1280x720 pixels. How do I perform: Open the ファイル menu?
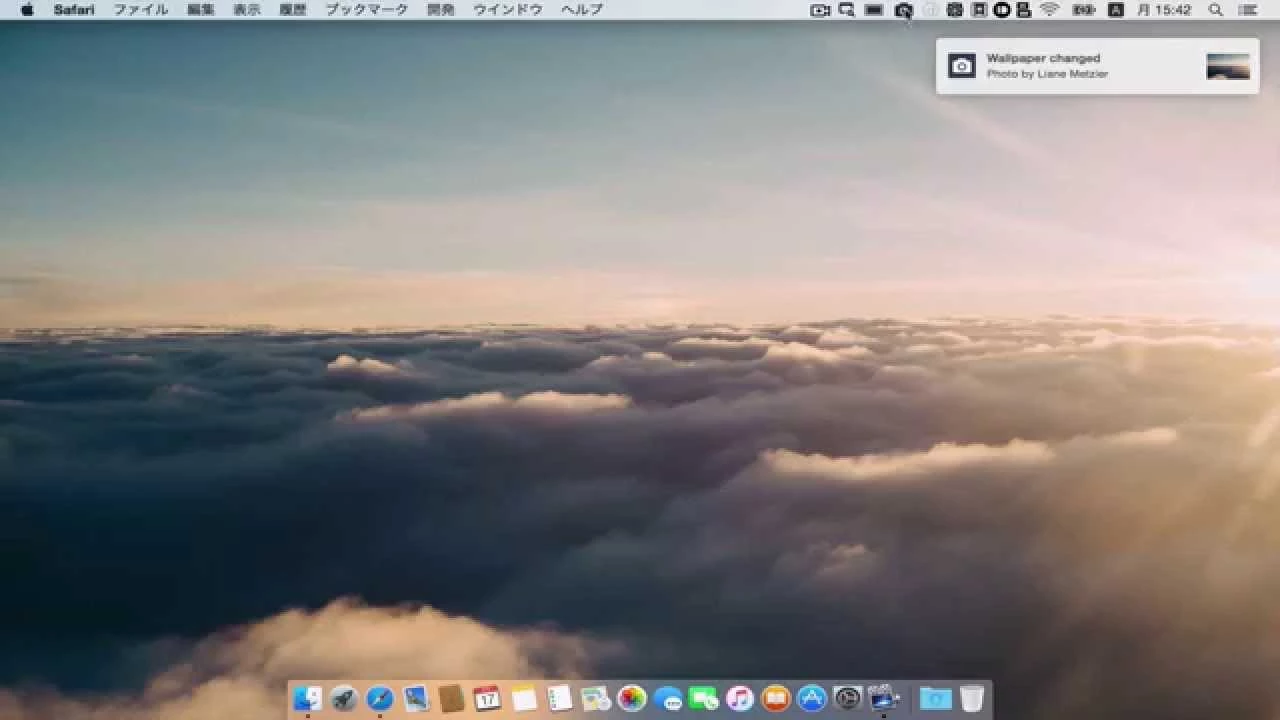(x=140, y=10)
